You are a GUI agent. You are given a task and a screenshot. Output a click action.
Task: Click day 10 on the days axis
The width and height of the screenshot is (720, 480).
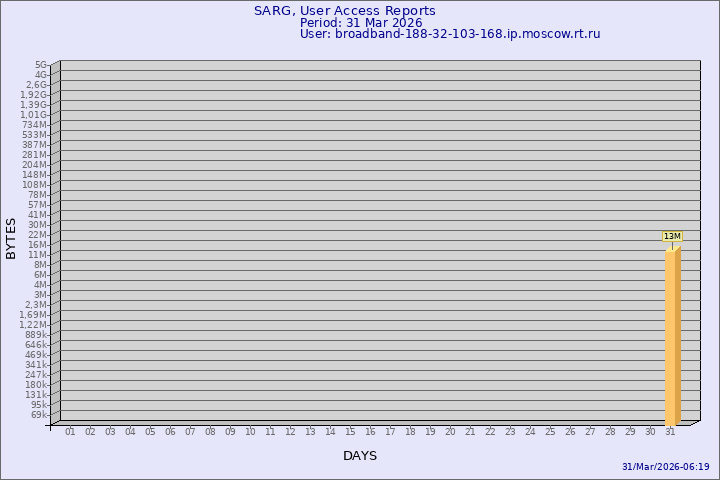coord(250,432)
